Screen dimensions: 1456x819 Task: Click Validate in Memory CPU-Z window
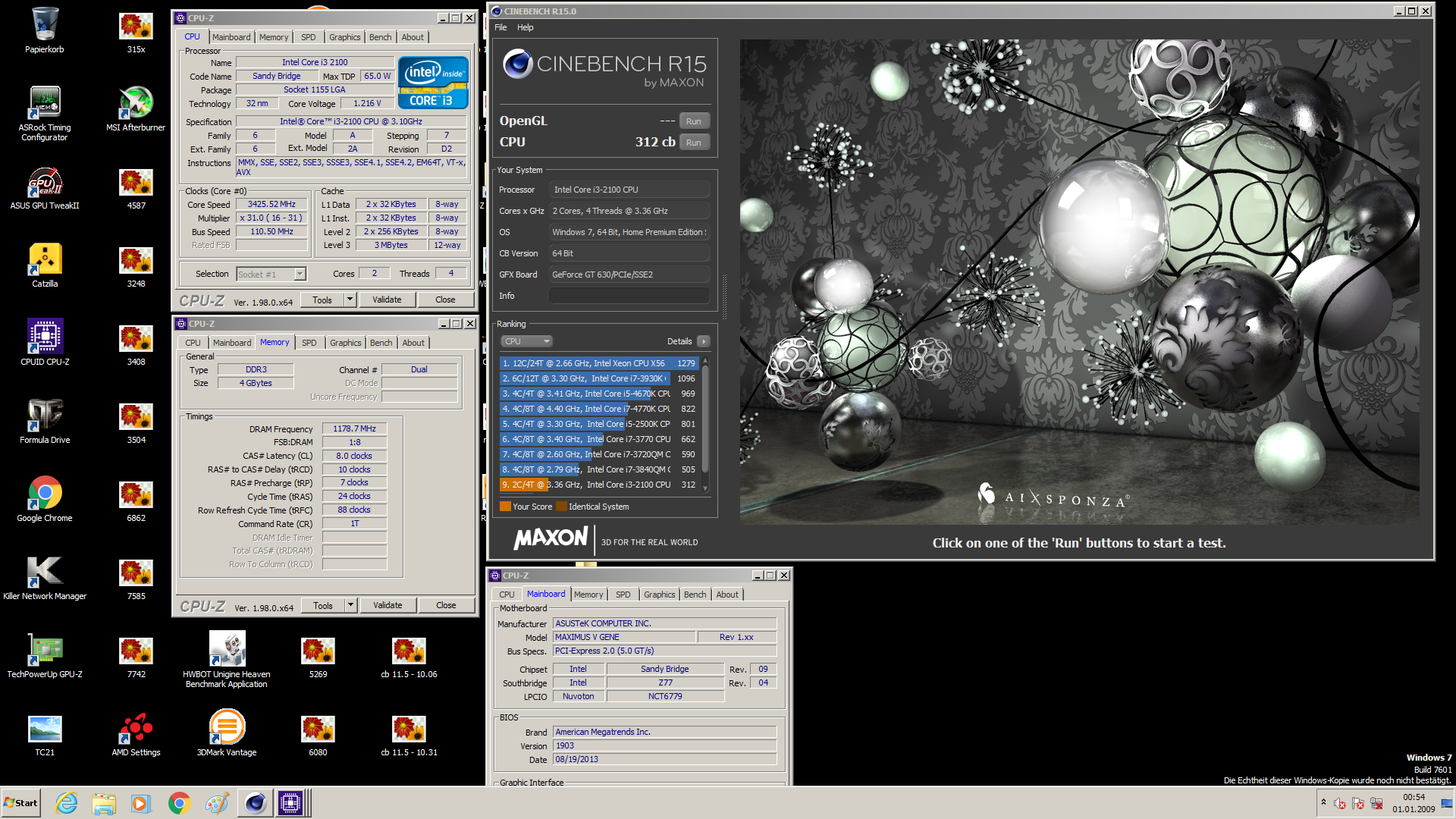pyautogui.click(x=388, y=605)
